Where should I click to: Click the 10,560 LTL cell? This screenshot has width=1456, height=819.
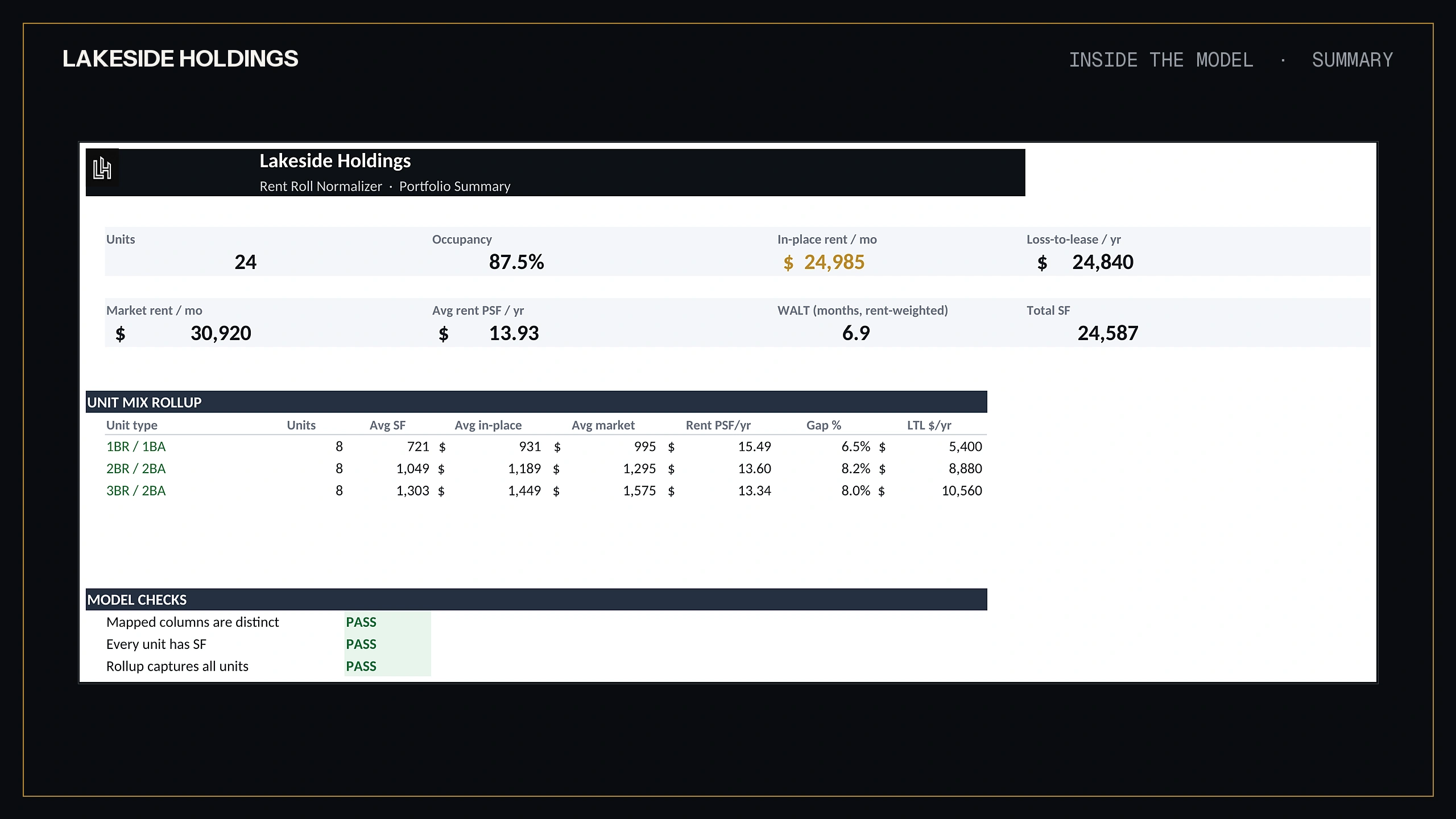click(x=962, y=491)
